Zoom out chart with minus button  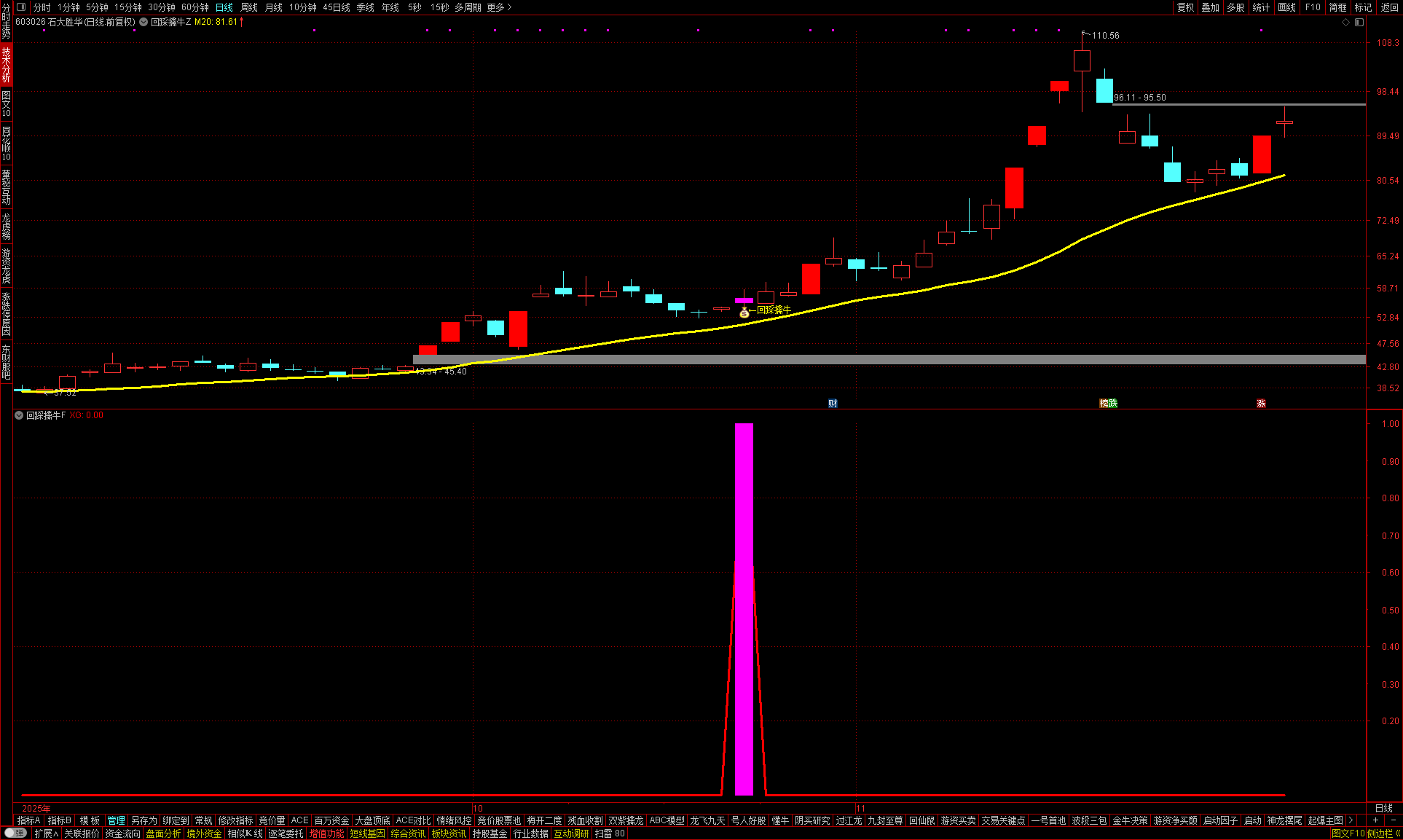click(x=1393, y=820)
